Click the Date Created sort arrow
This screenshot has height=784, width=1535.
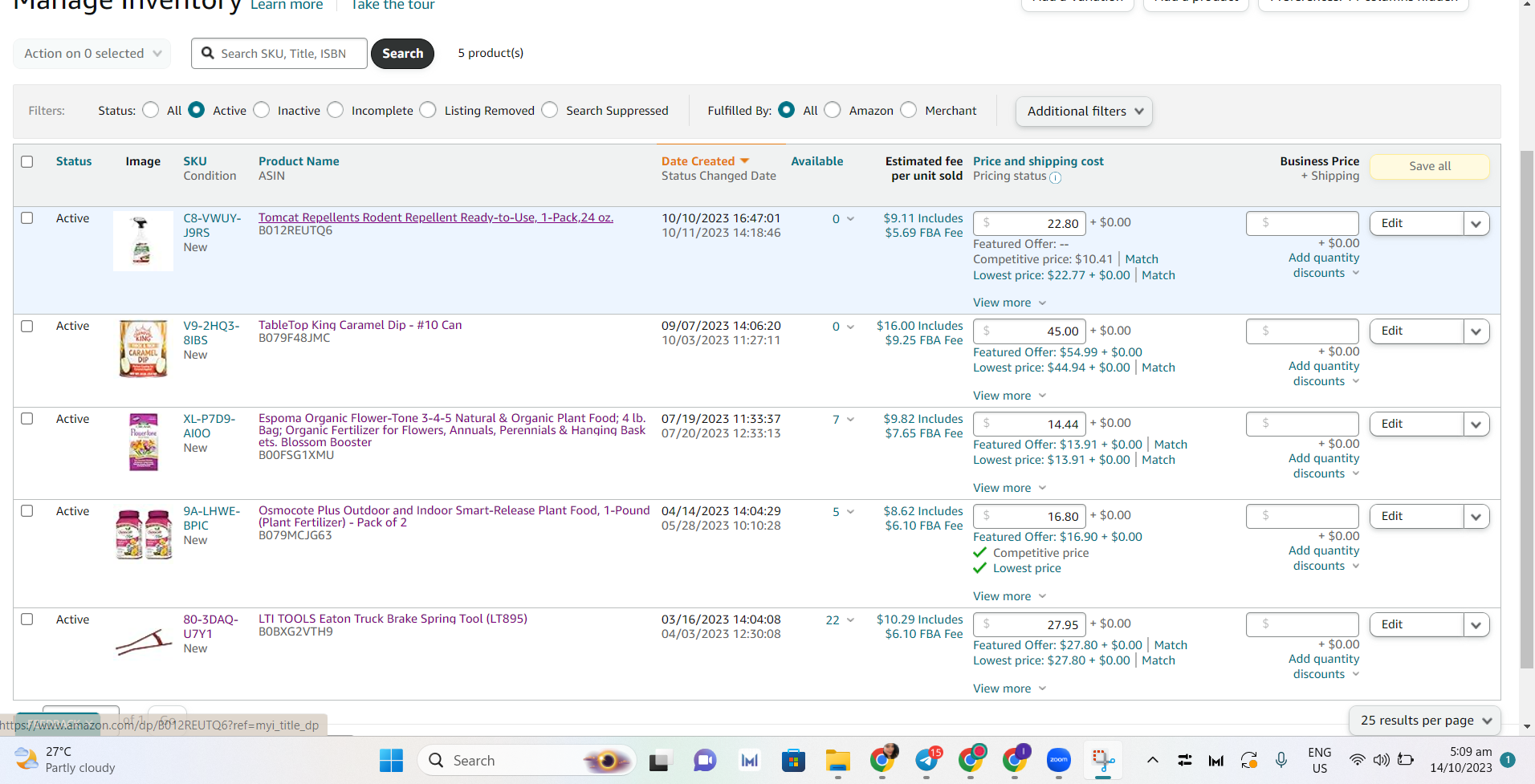[x=744, y=161]
